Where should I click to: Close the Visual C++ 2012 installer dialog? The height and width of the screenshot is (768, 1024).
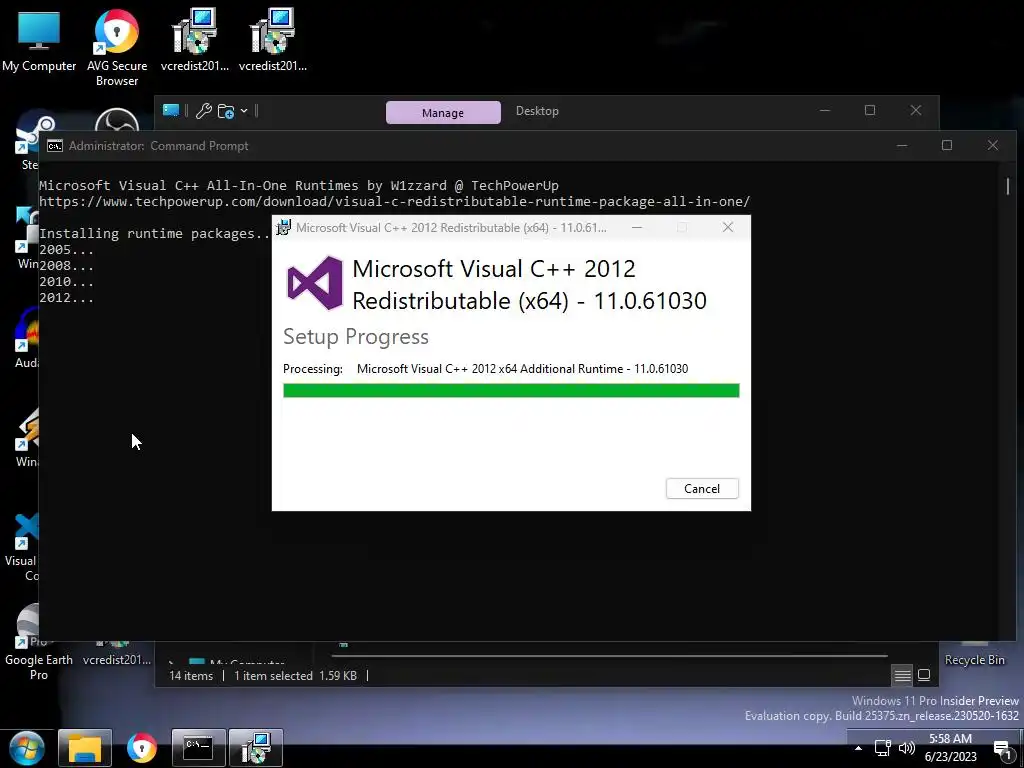[728, 227]
